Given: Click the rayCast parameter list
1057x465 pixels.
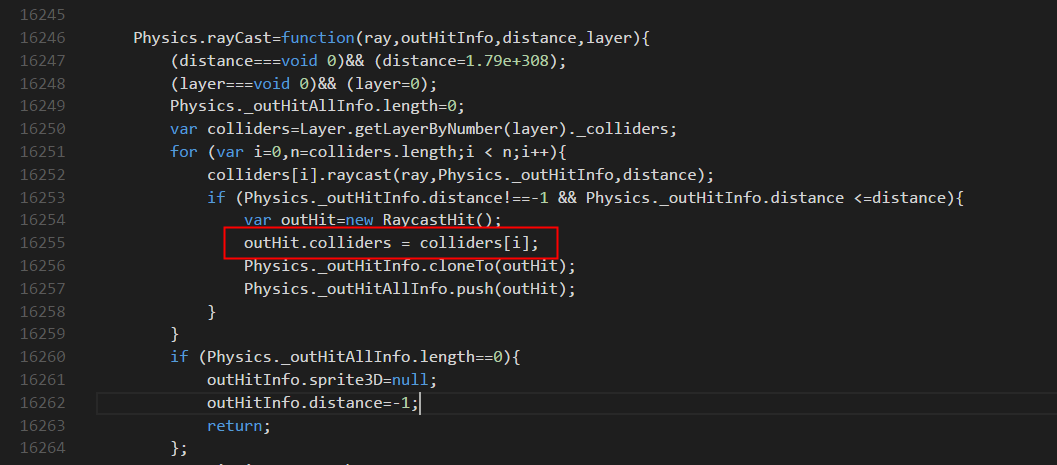Looking at the screenshot, I should pos(498,38).
